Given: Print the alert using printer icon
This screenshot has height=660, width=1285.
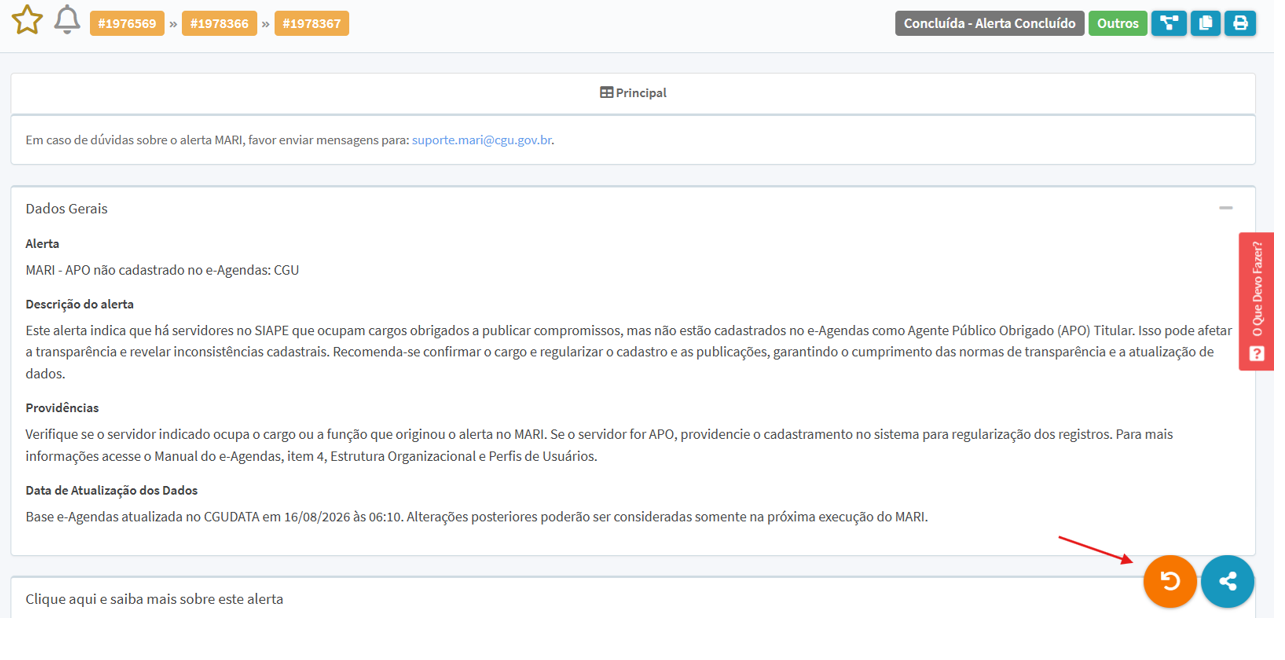Looking at the screenshot, I should click(1240, 23).
